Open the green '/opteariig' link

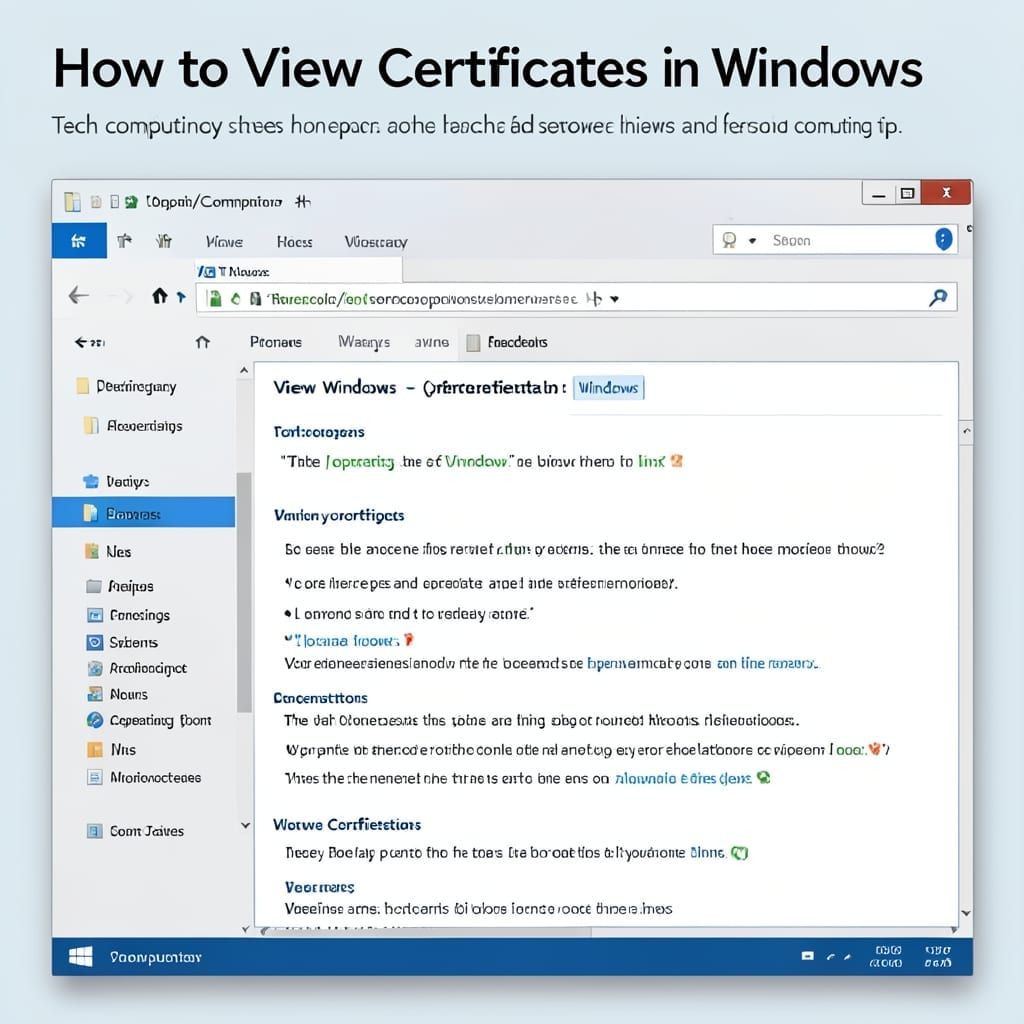click(359, 462)
